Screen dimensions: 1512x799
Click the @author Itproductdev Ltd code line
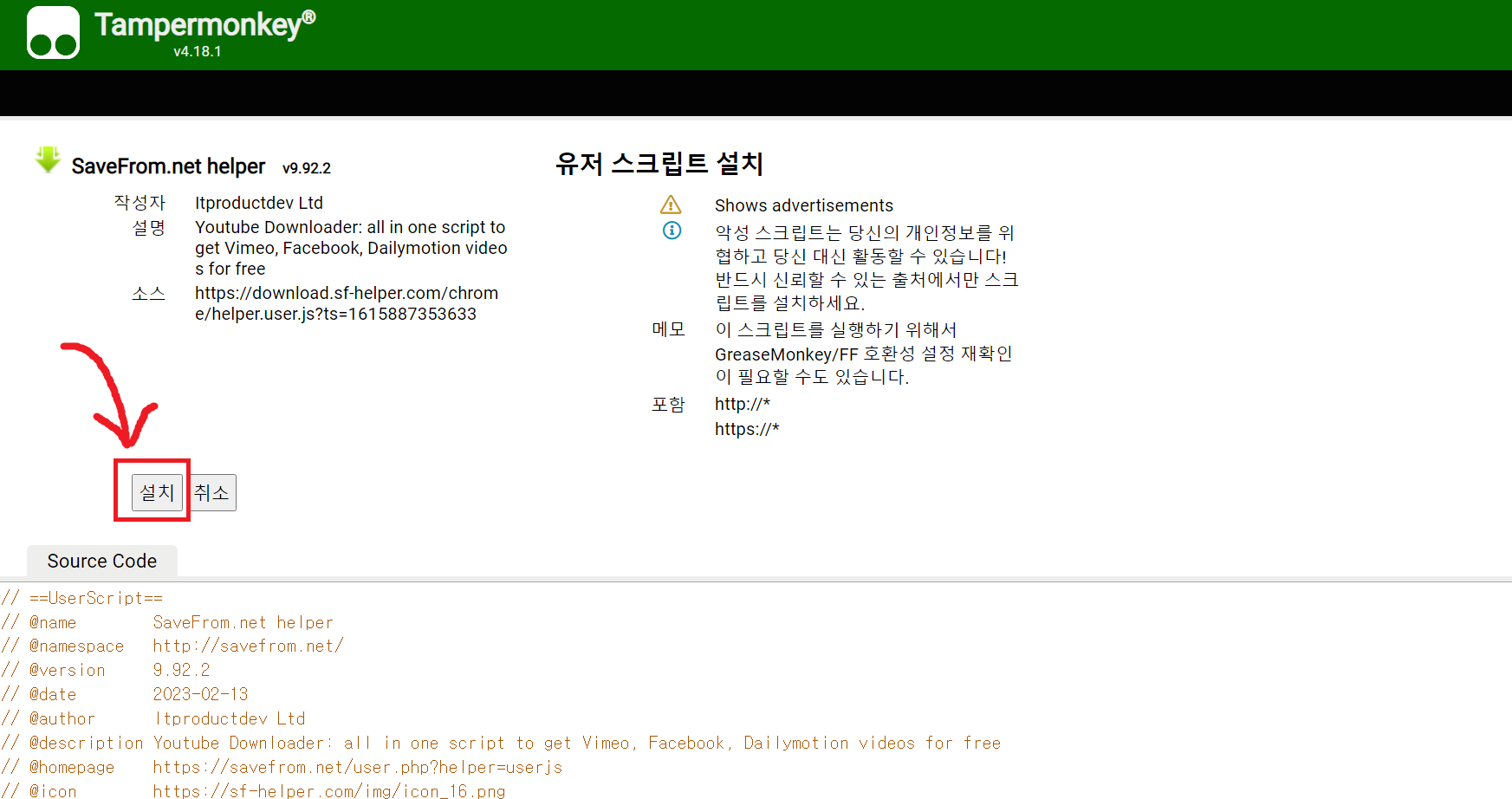pos(153,718)
